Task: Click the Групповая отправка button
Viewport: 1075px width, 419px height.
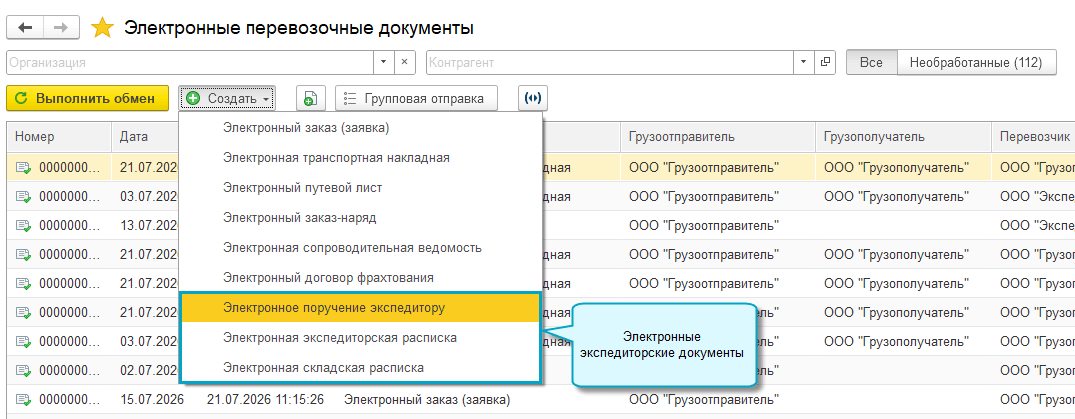Action: click(416, 99)
